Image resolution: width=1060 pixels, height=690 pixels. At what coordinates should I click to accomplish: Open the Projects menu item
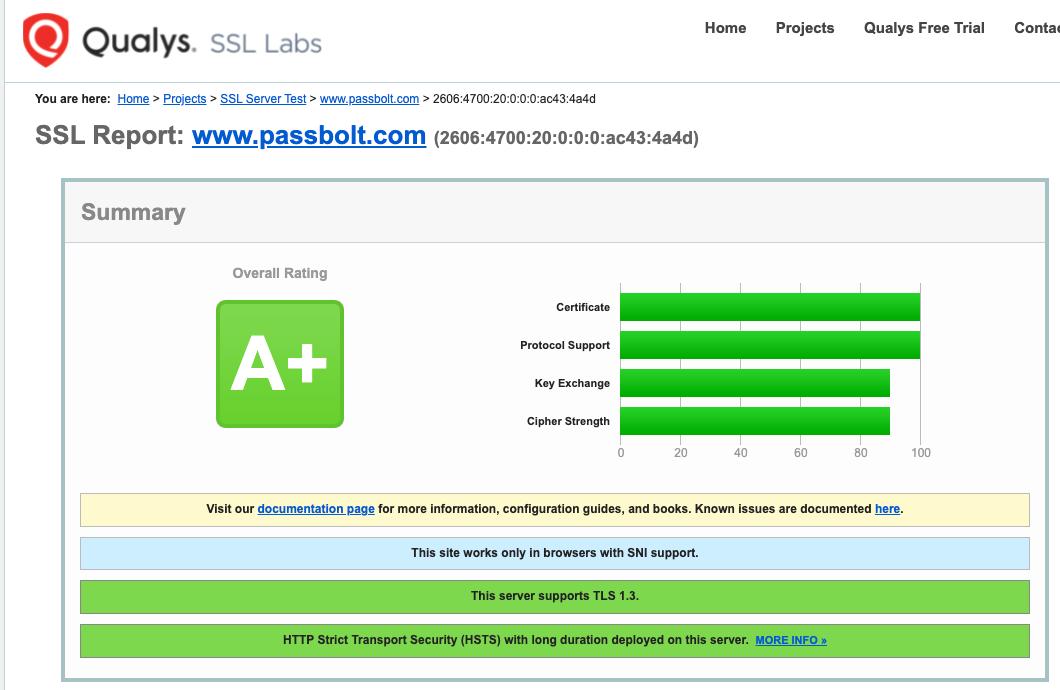(804, 28)
